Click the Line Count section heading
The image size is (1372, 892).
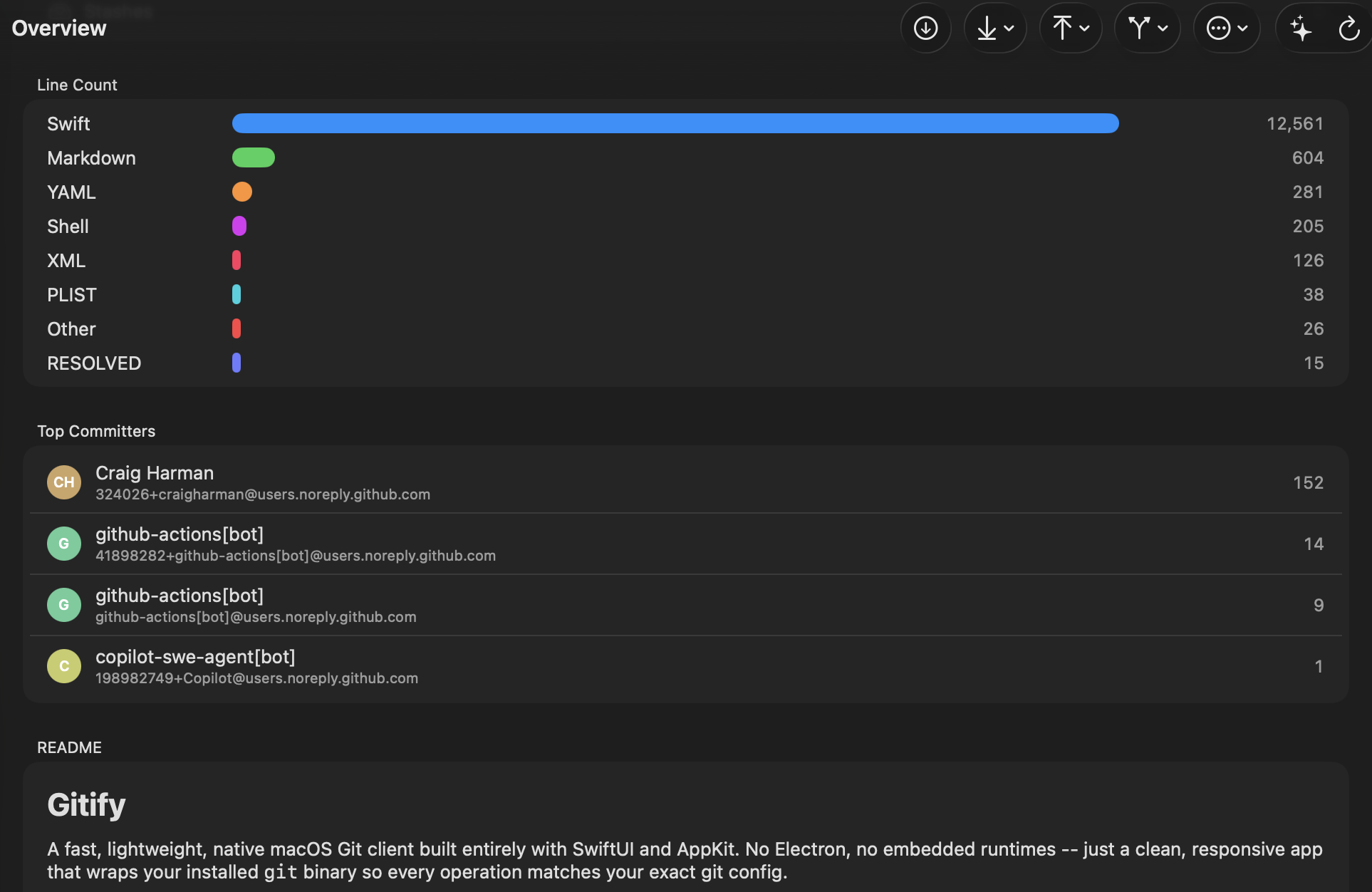[x=77, y=85]
